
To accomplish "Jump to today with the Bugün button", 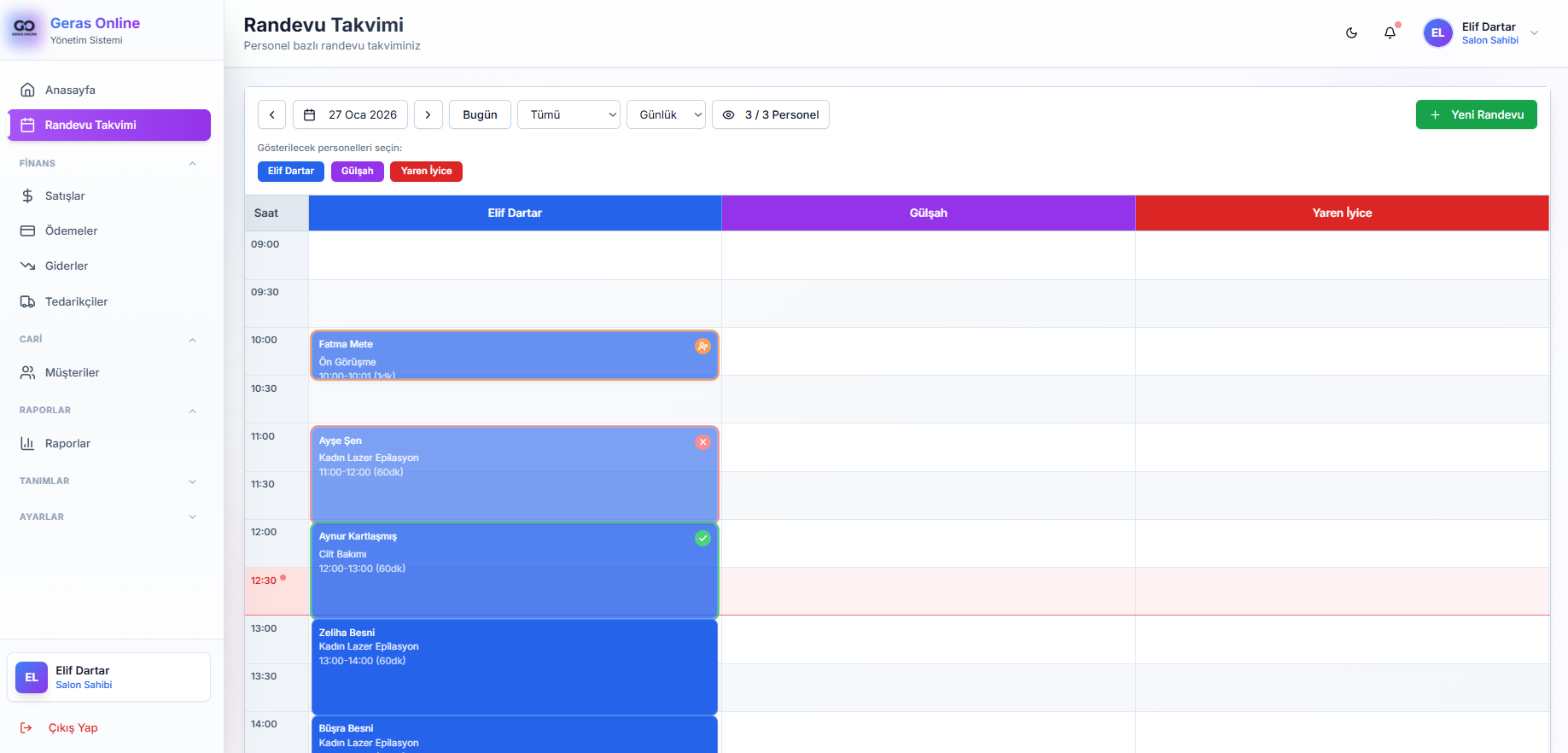I will point(480,114).
